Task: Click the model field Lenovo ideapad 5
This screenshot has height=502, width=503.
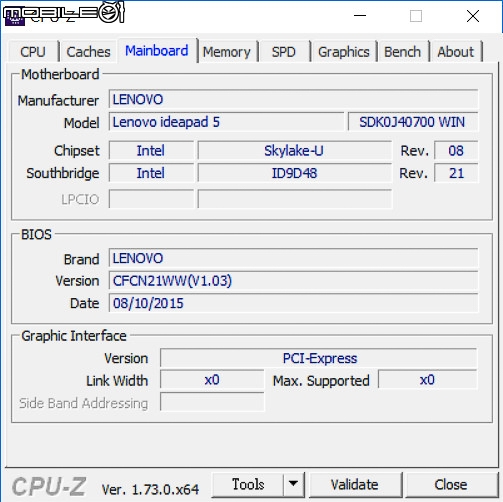Action: coord(226,122)
